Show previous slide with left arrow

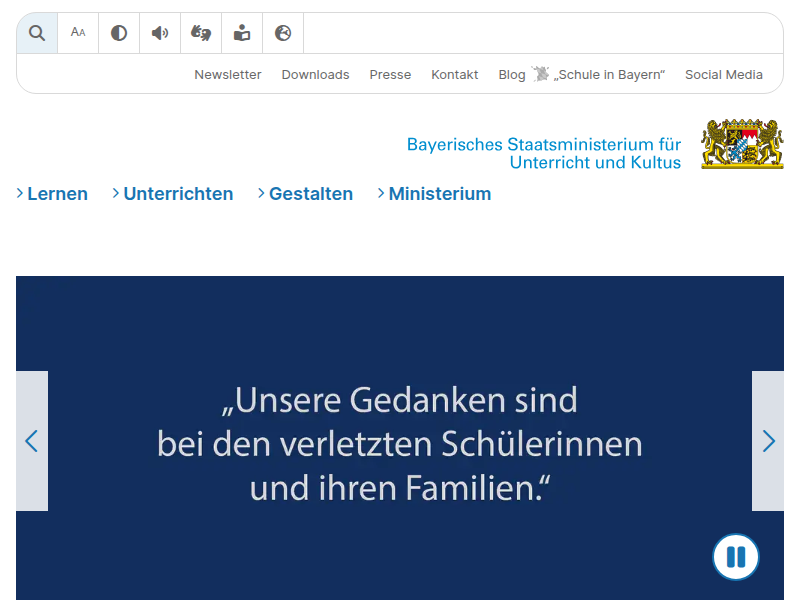pos(32,441)
